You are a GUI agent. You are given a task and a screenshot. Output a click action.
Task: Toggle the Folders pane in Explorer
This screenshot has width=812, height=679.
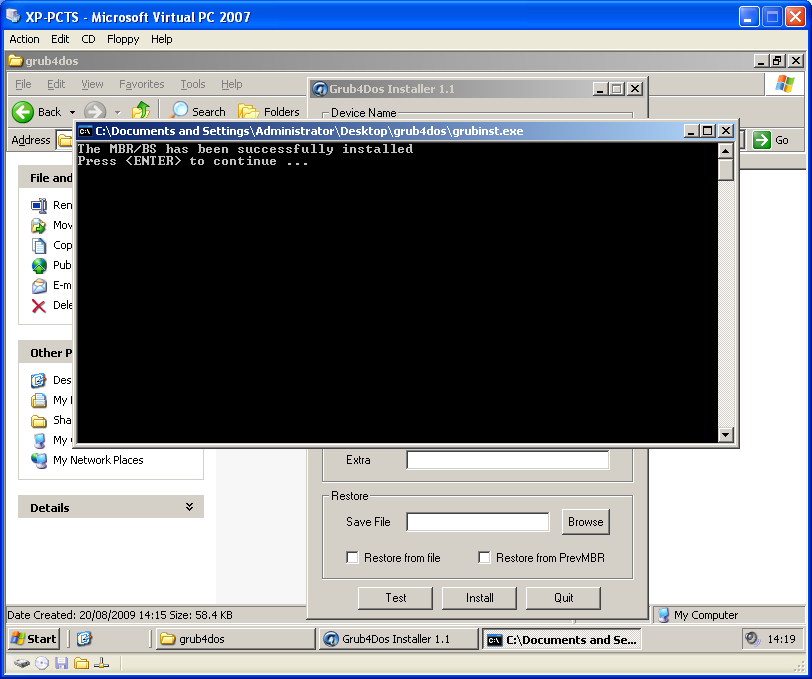[x=269, y=111]
